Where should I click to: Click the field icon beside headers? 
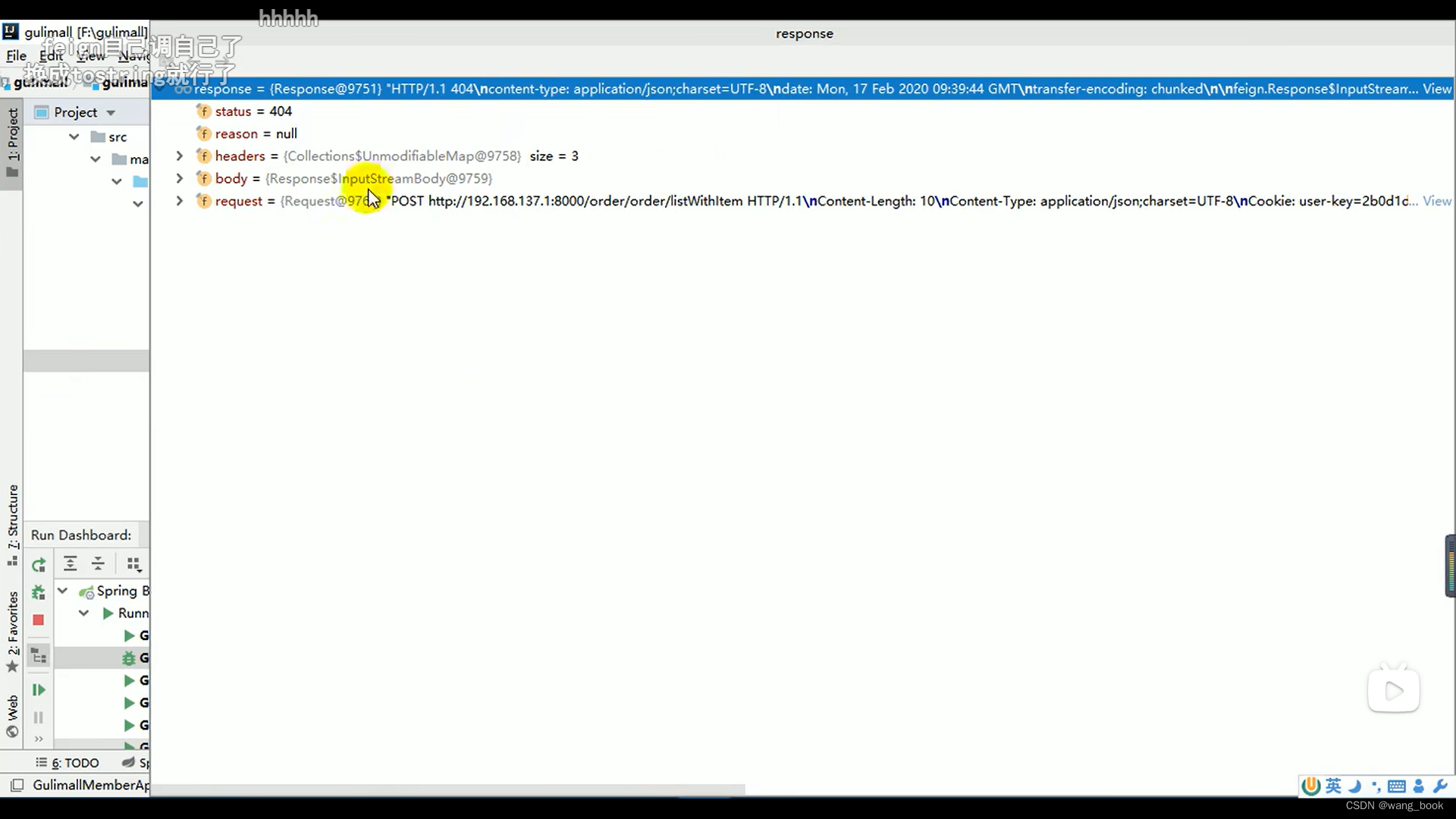[x=203, y=156]
